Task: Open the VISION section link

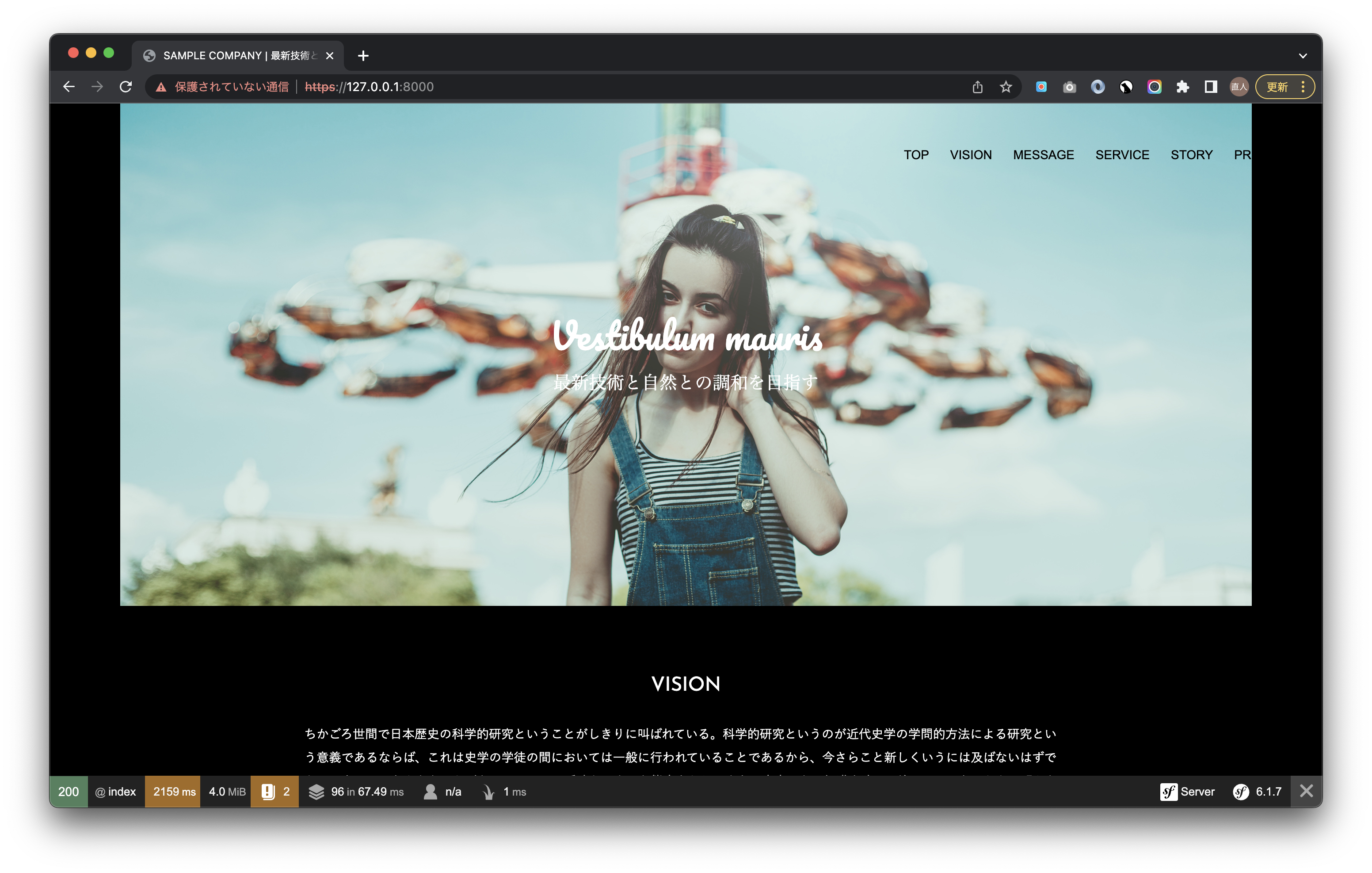Action: pos(970,154)
